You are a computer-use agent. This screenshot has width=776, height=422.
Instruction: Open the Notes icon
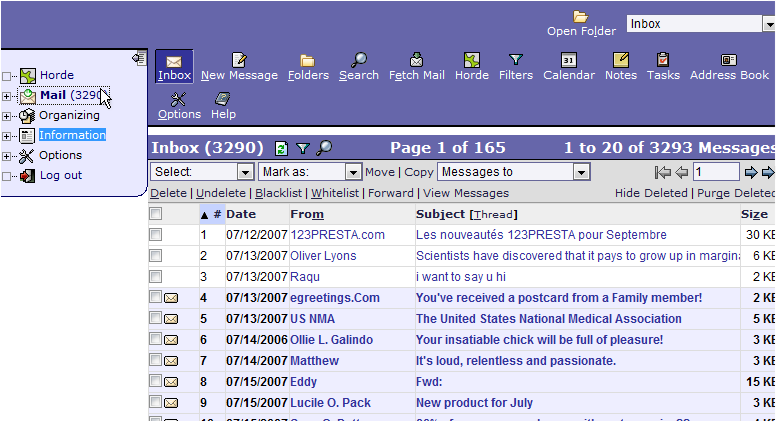pos(620,61)
